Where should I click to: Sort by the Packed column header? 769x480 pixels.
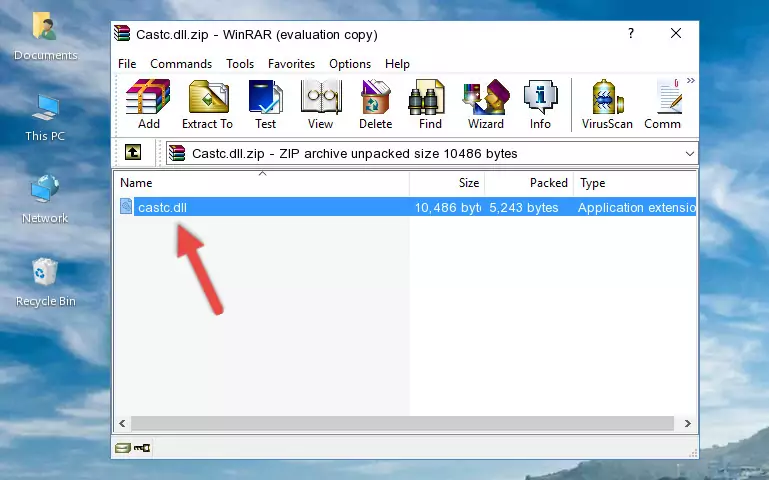click(x=529, y=183)
